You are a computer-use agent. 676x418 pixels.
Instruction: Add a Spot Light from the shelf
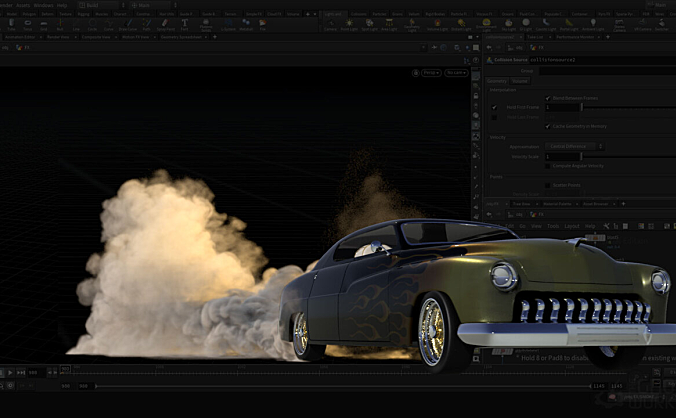click(x=369, y=25)
